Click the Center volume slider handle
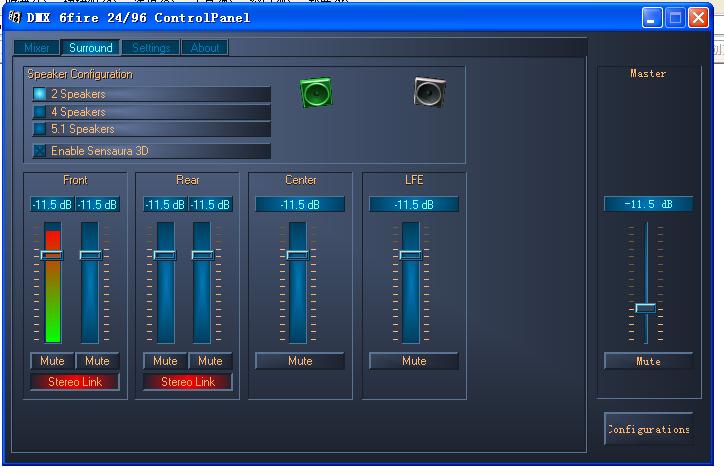Screen dimensions: 724x474 [298, 255]
